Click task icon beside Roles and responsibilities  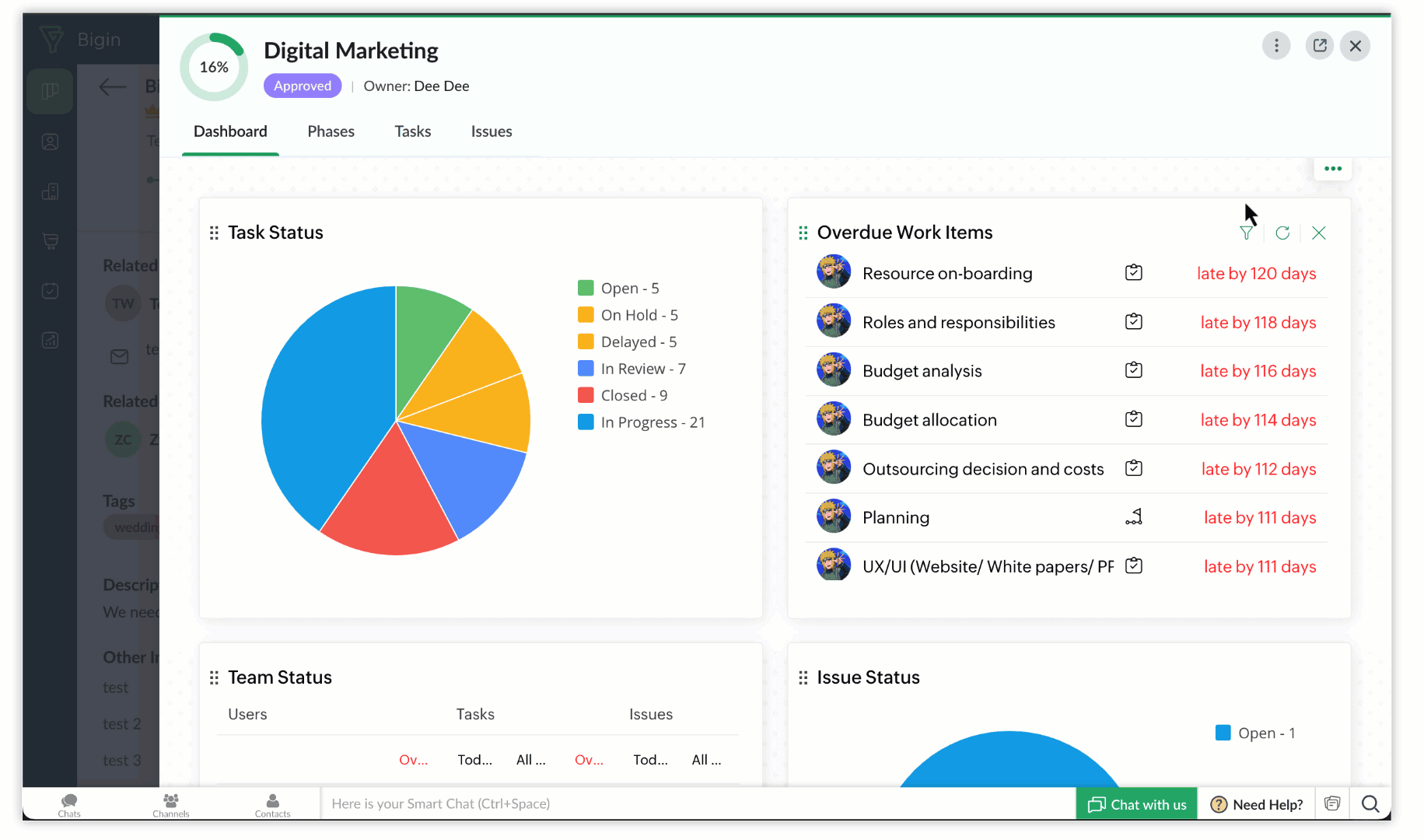pos(1134,321)
